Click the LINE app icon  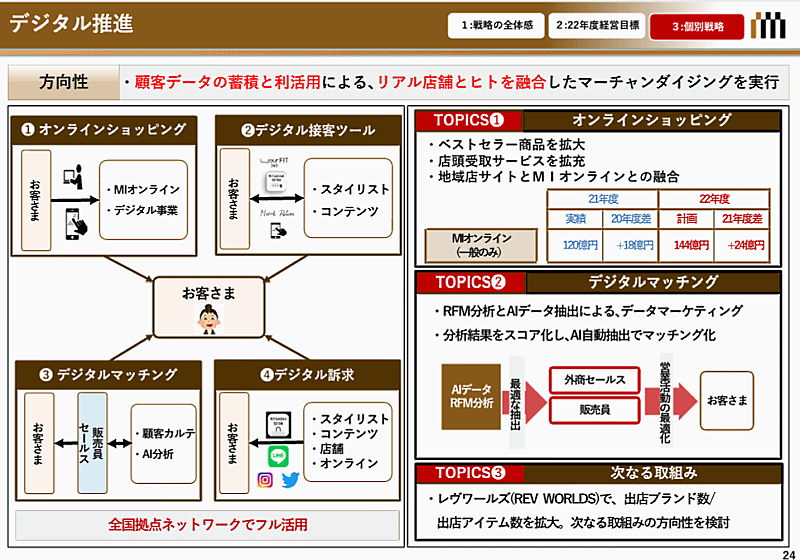pyautogui.click(x=278, y=455)
